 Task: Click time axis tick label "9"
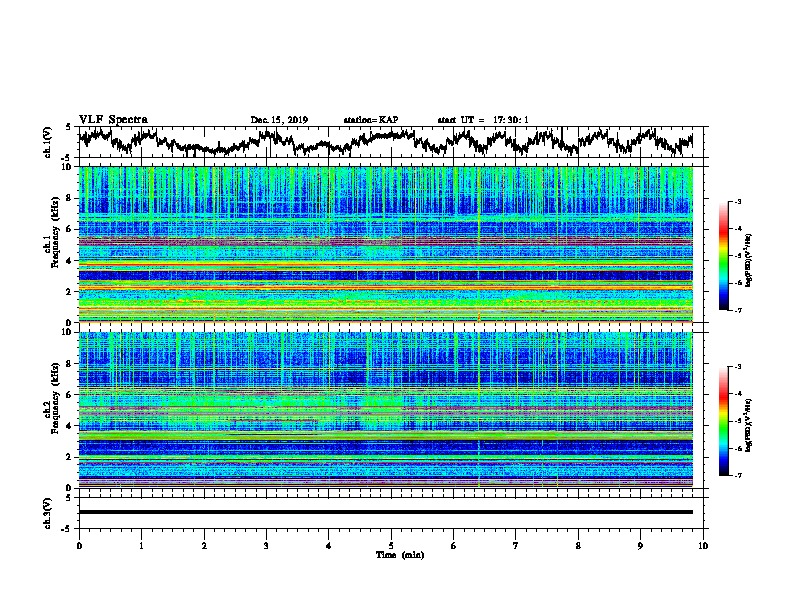[640, 546]
